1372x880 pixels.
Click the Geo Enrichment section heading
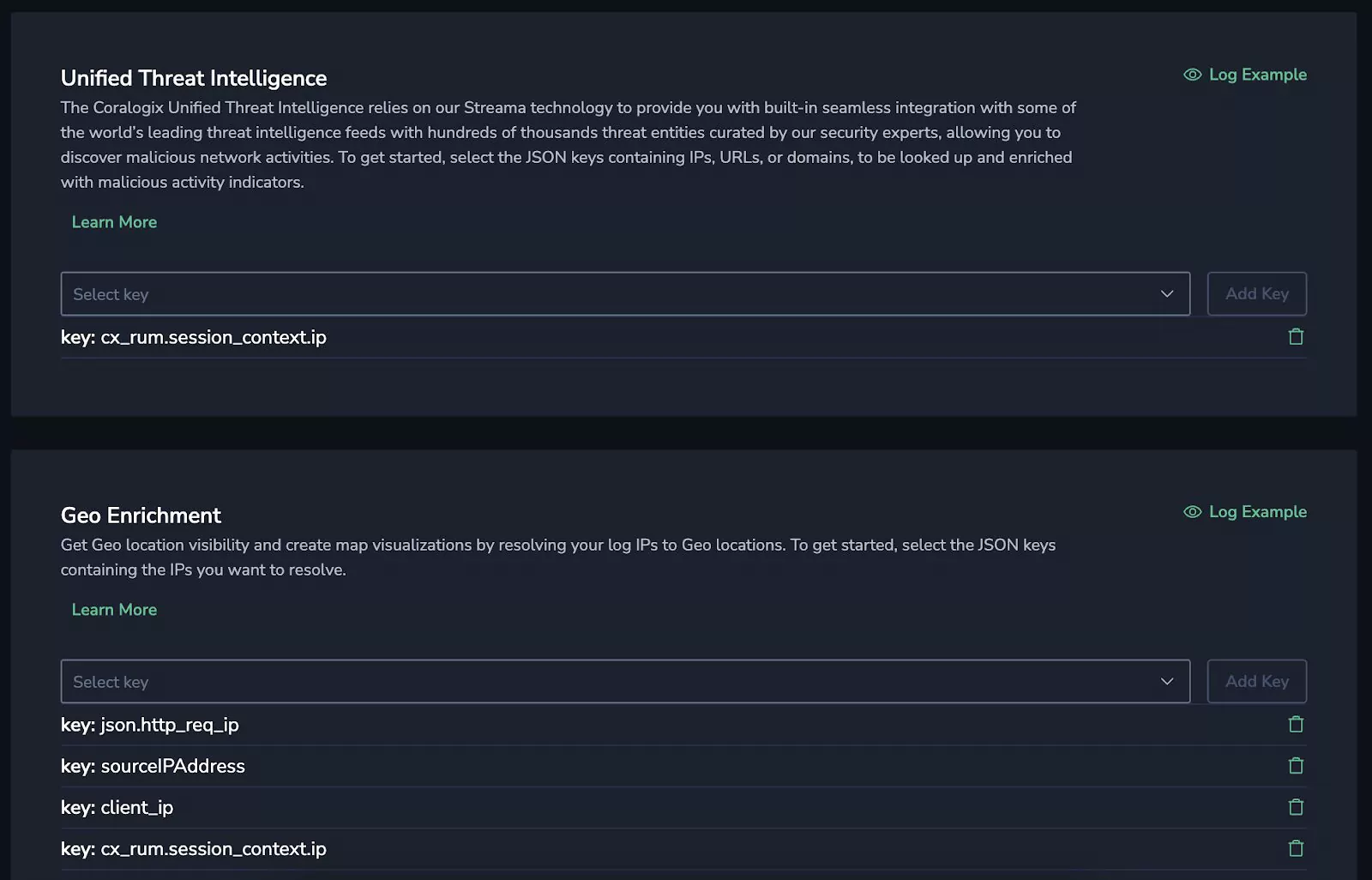[x=141, y=515]
